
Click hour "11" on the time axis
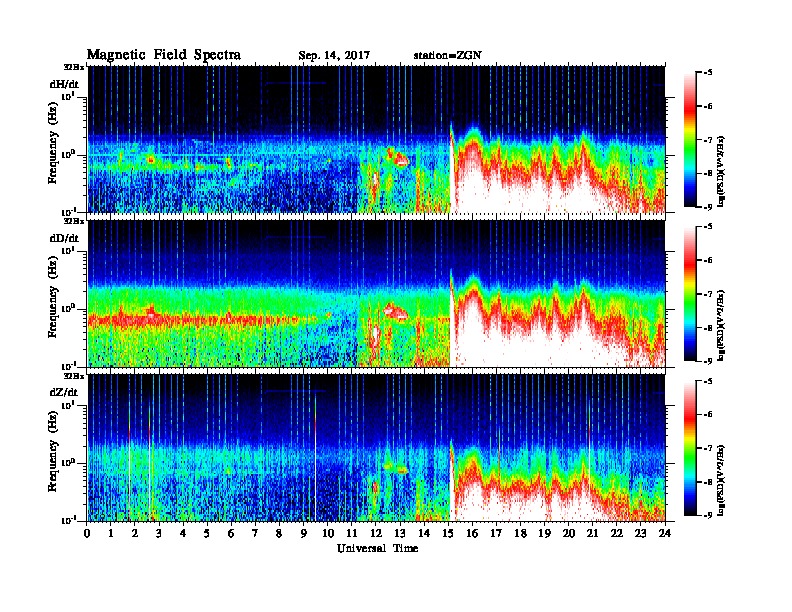[352, 533]
